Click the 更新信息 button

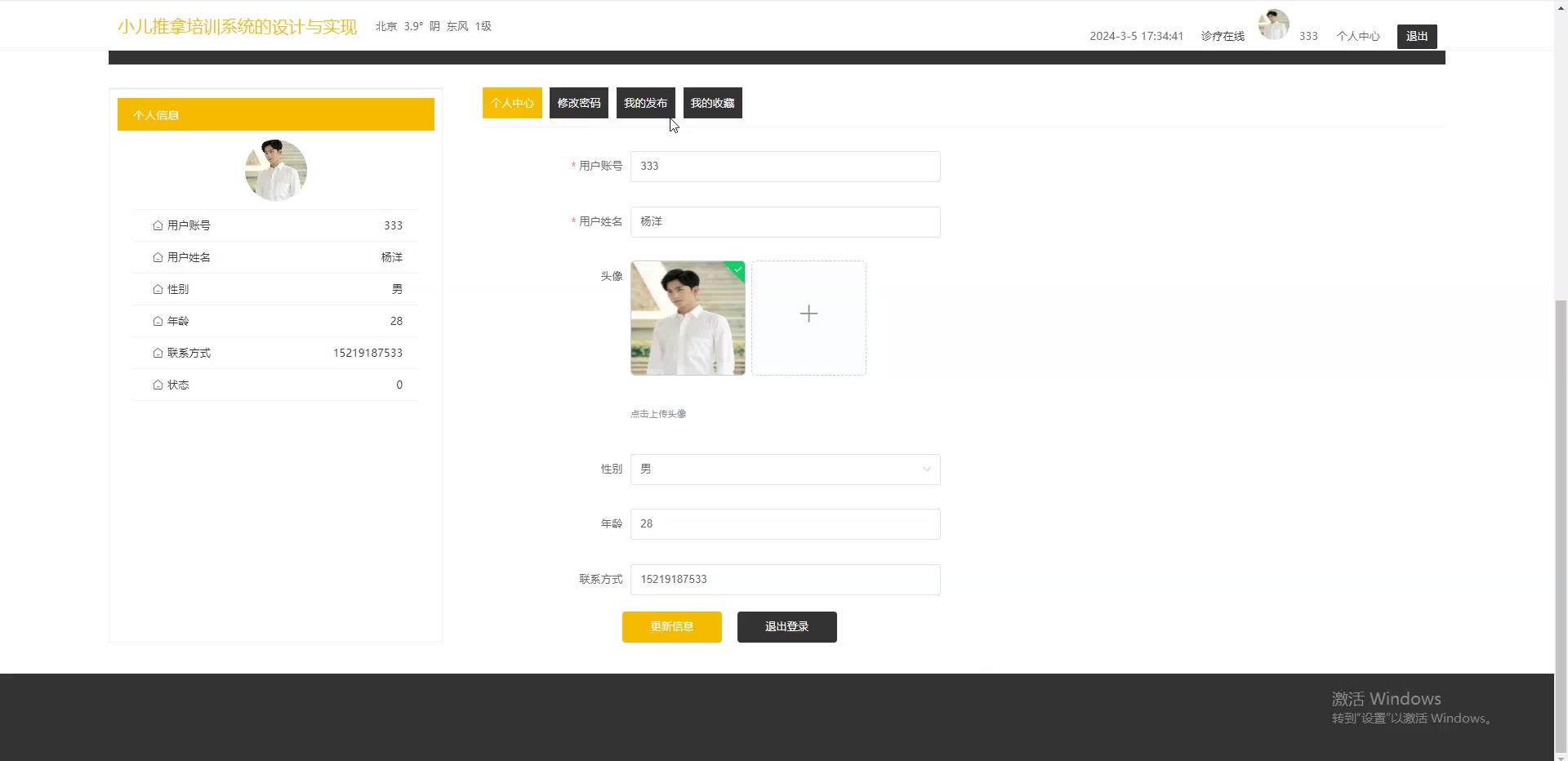click(x=672, y=627)
